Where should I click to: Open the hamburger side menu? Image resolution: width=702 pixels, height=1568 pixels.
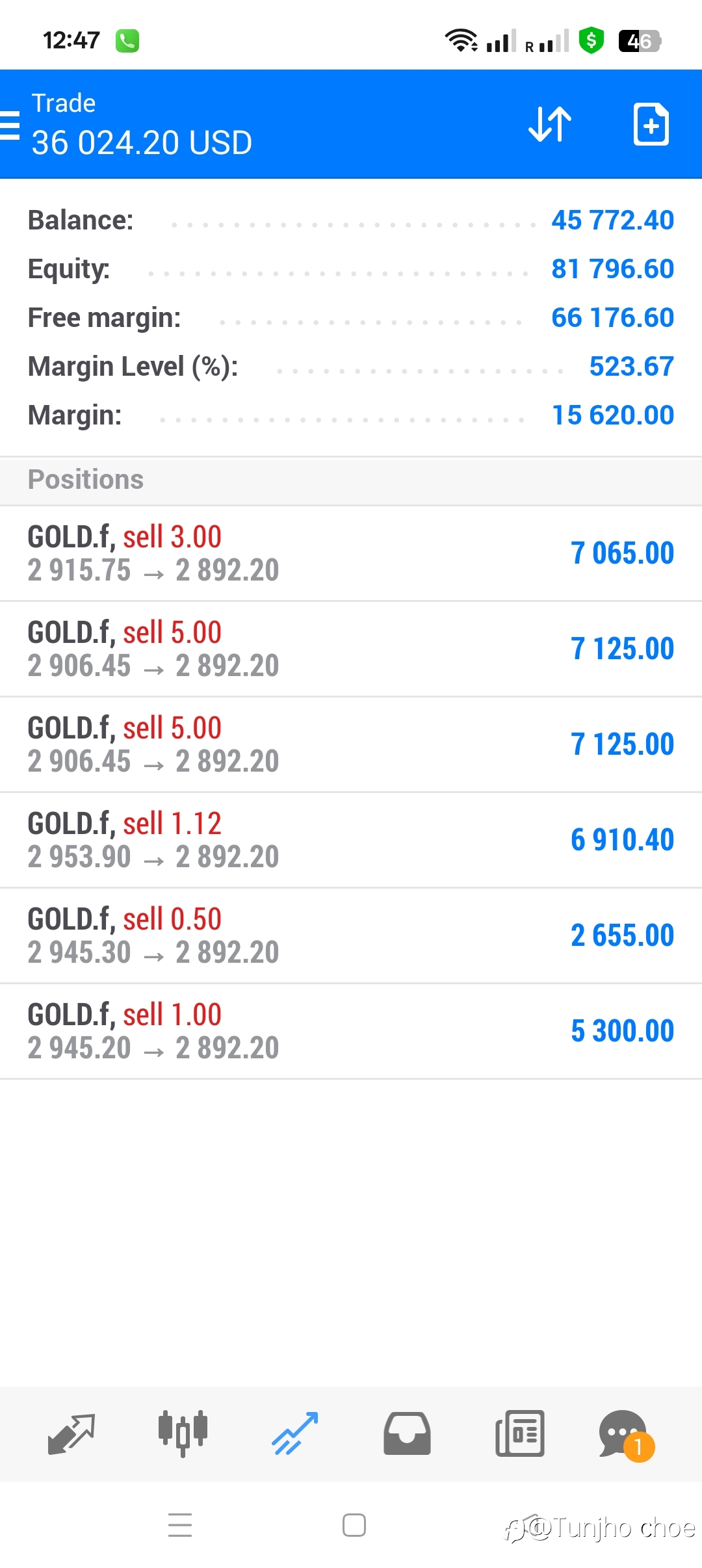click(9, 125)
